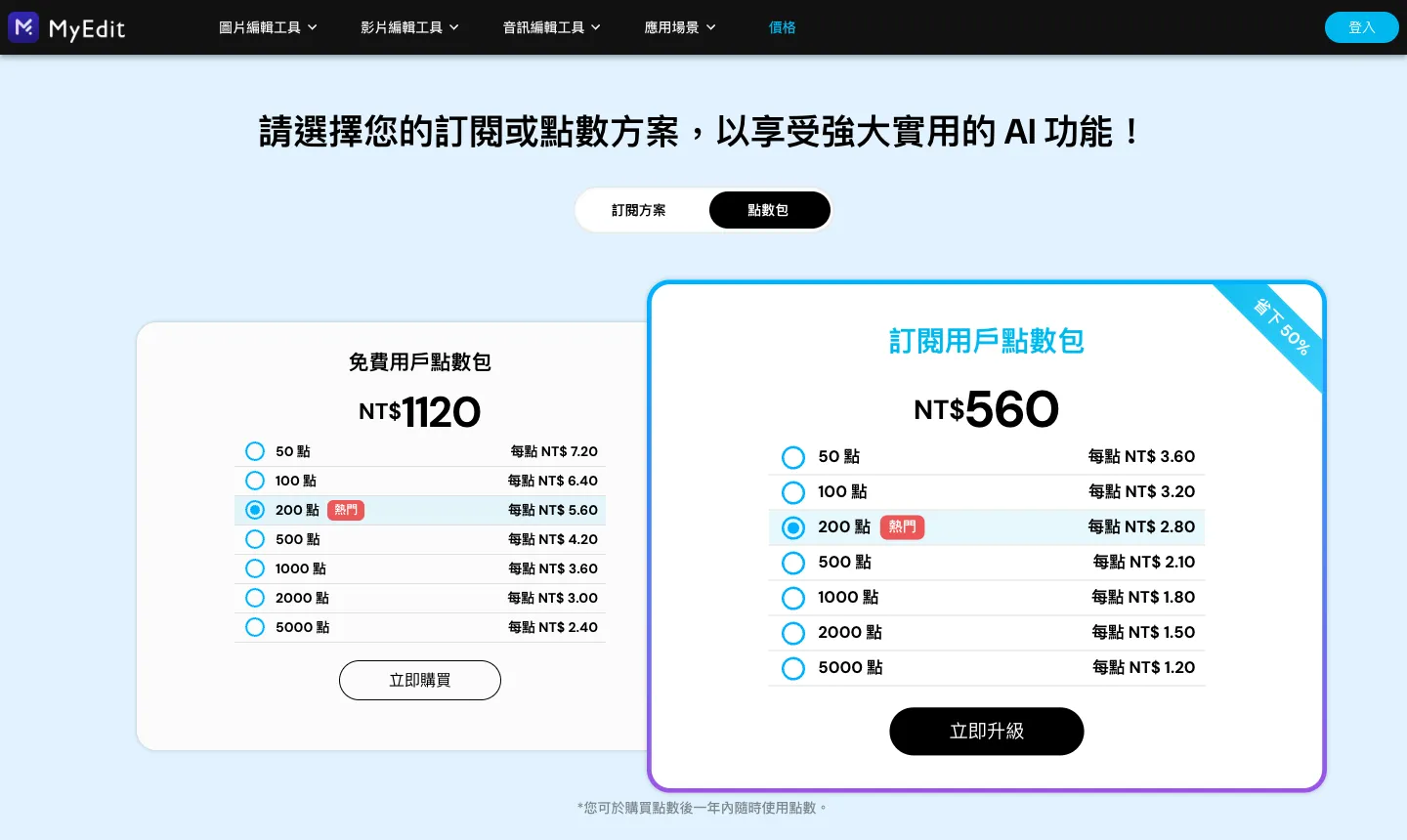Switch to the 訂閱方案 tab
This screenshot has width=1407, height=840.
click(639, 210)
